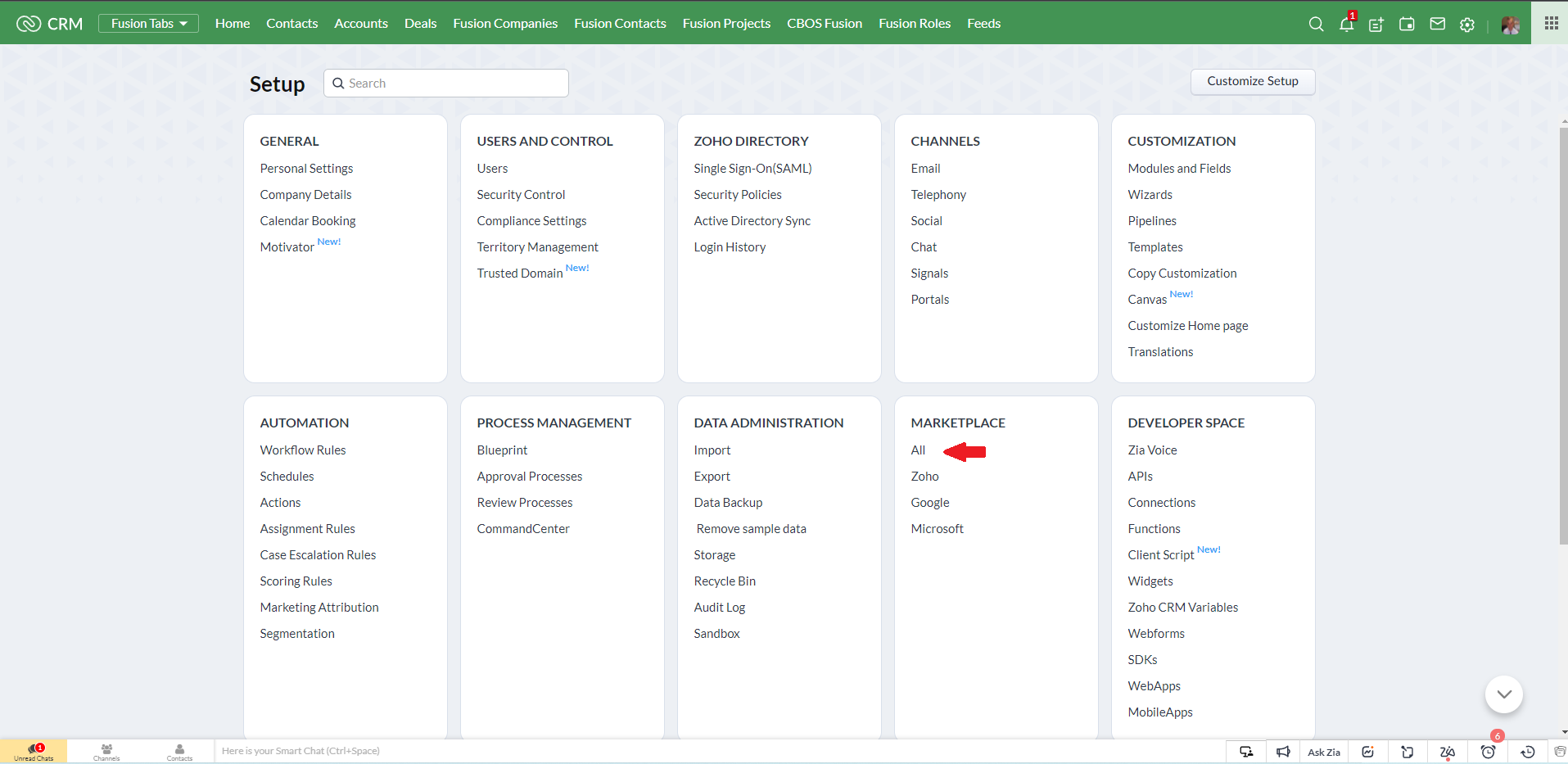Open Unread Chats in chat bar
This screenshot has width=1568, height=764.
point(34,752)
